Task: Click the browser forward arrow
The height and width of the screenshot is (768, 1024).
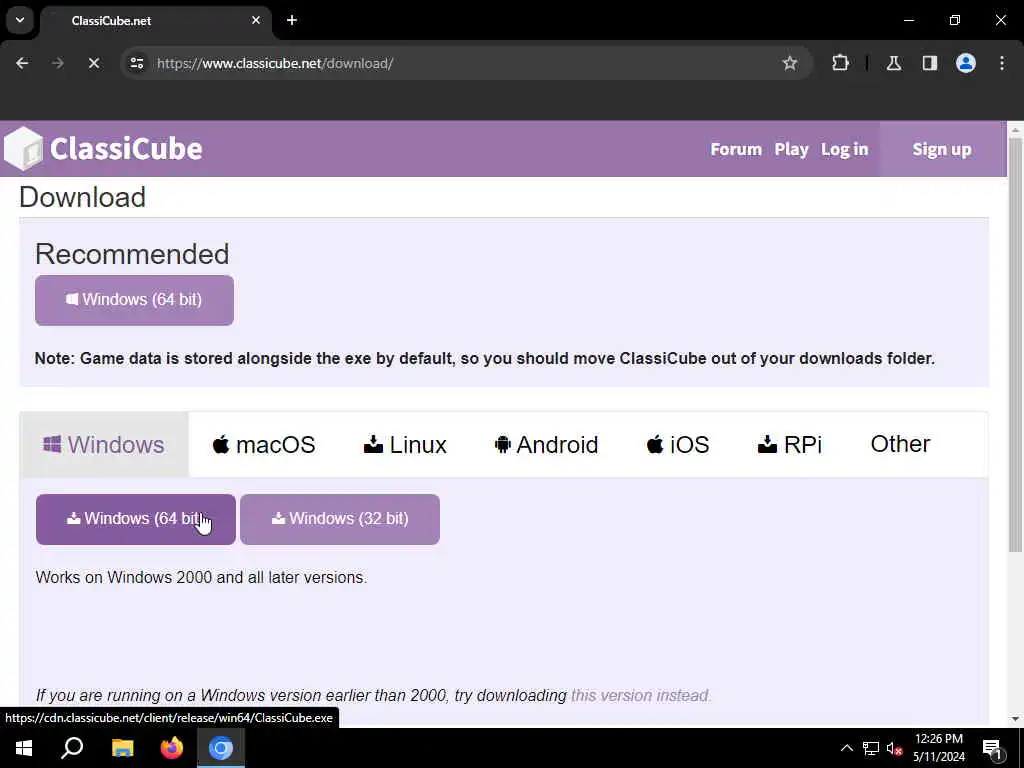Action: point(58,63)
